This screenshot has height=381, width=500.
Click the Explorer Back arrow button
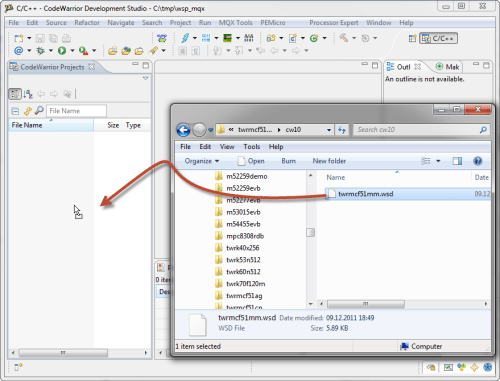click(183, 130)
